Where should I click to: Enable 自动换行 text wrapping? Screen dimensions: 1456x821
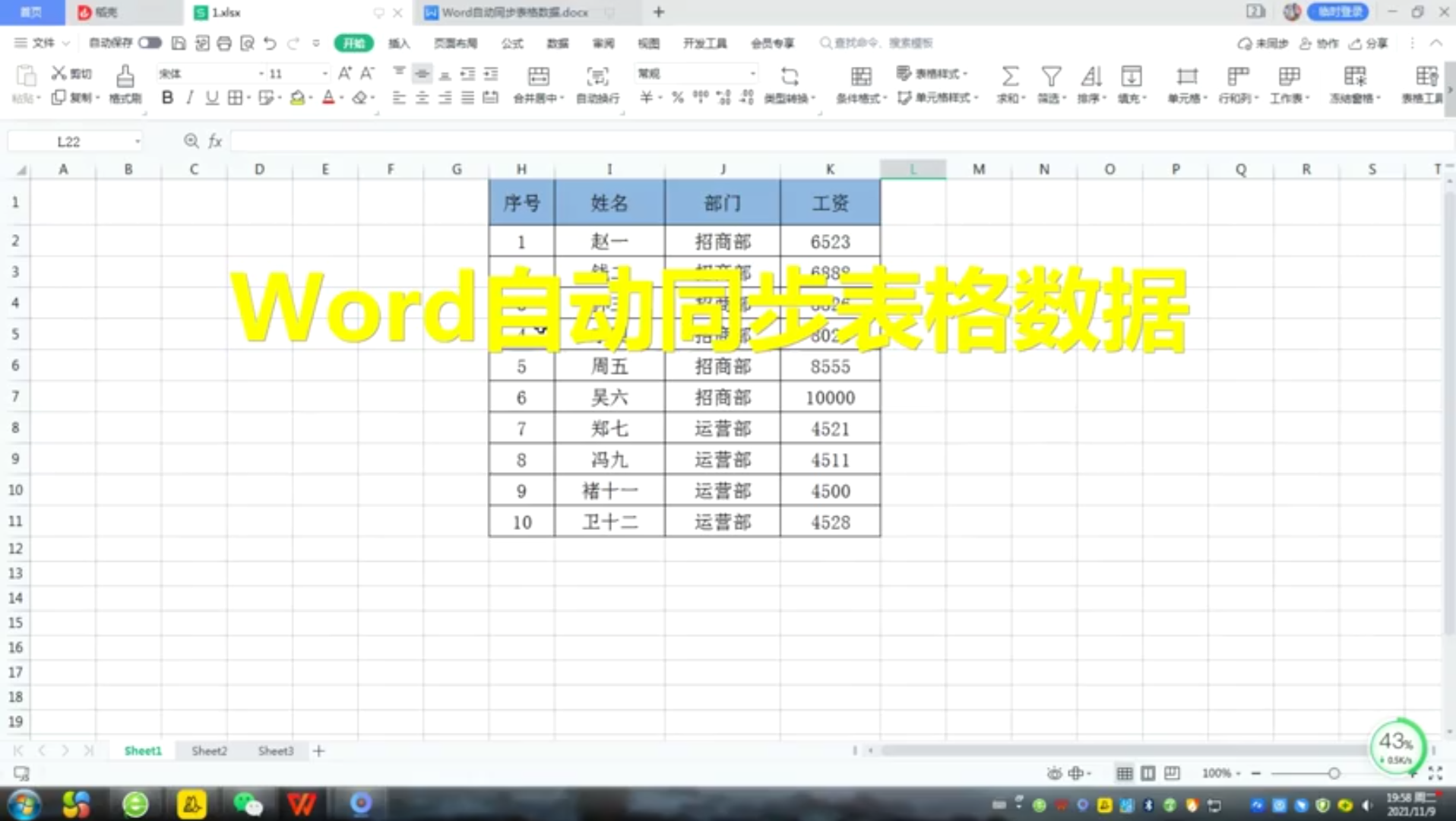tap(597, 84)
